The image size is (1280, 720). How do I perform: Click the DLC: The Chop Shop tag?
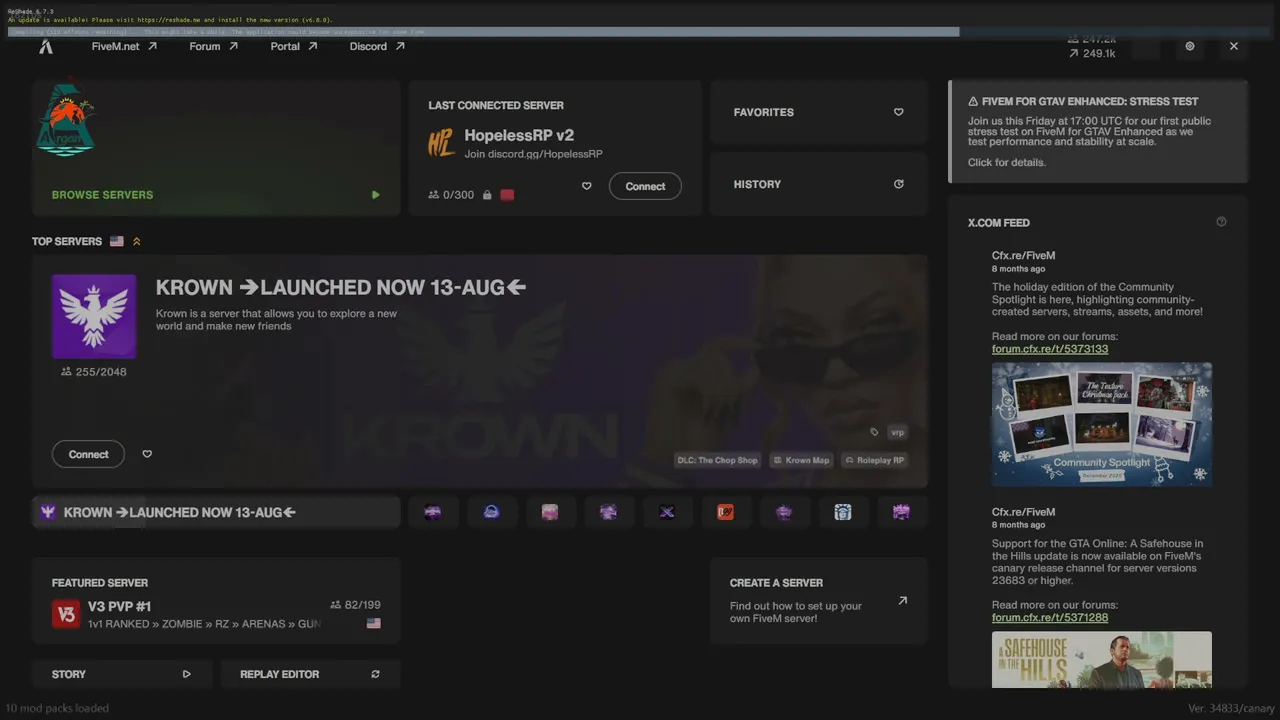[x=719, y=460]
